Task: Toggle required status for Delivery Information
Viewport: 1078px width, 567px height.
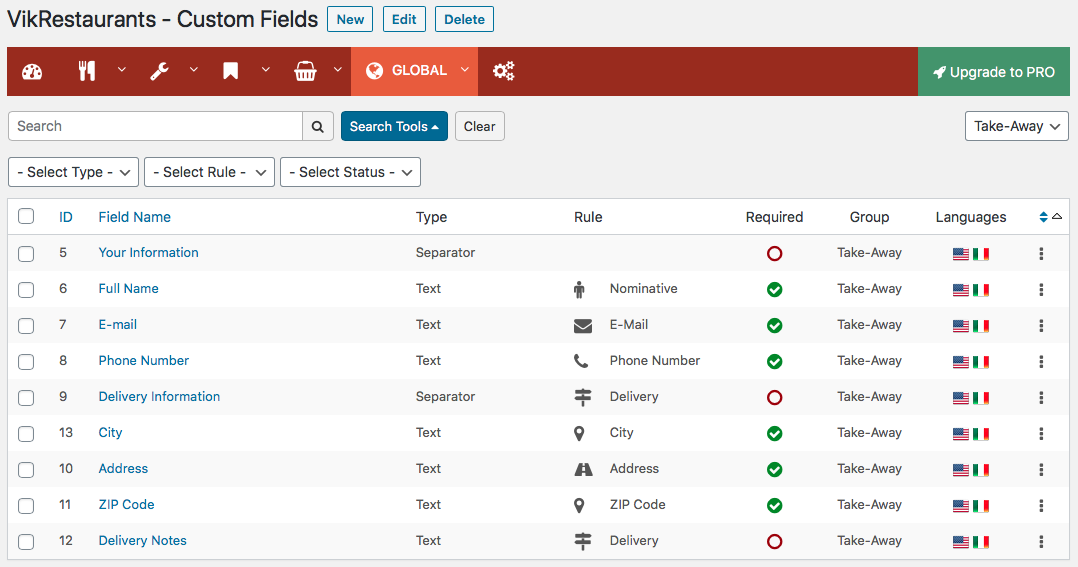Action: click(x=774, y=397)
